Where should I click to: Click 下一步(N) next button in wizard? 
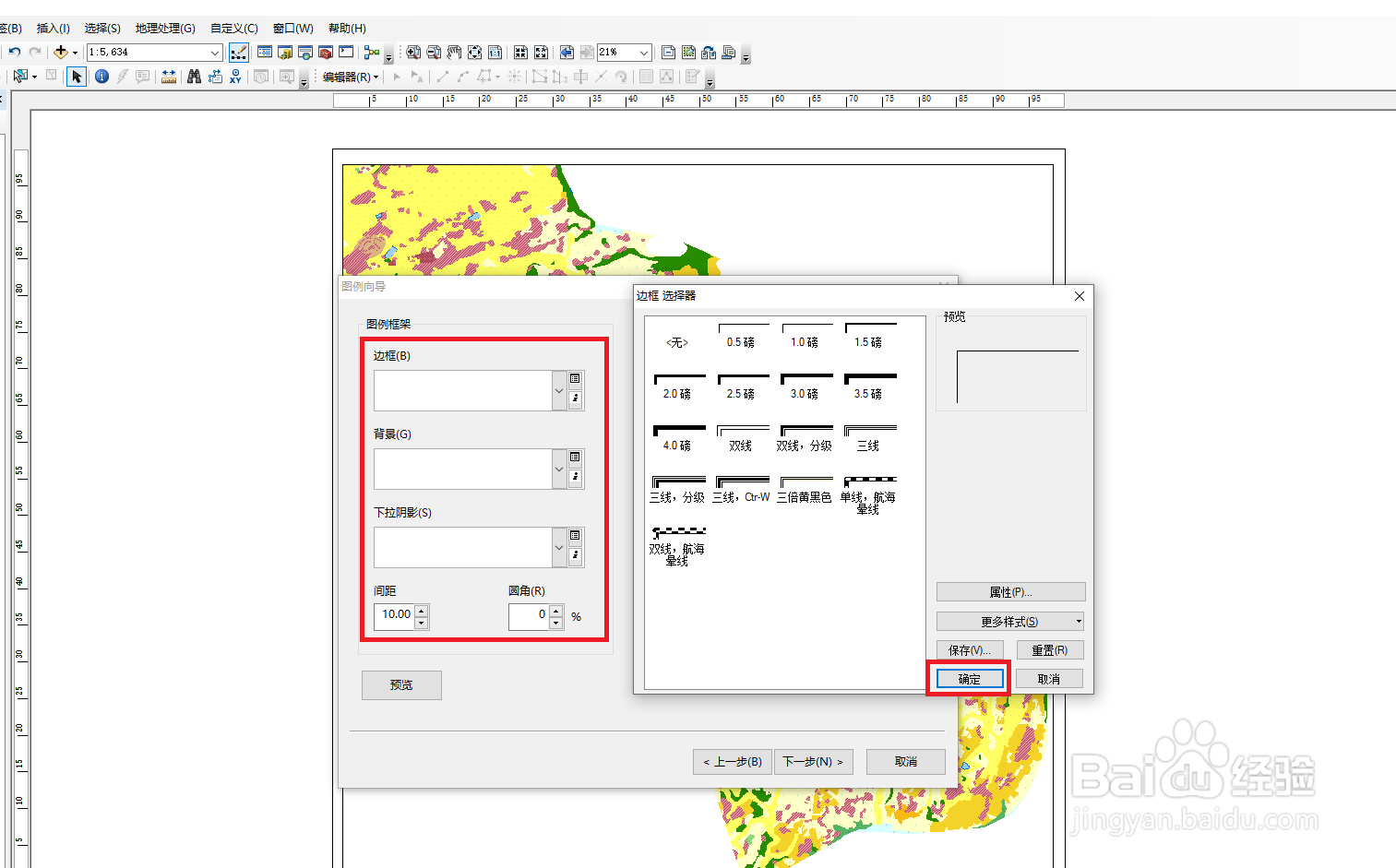pos(813,762)
